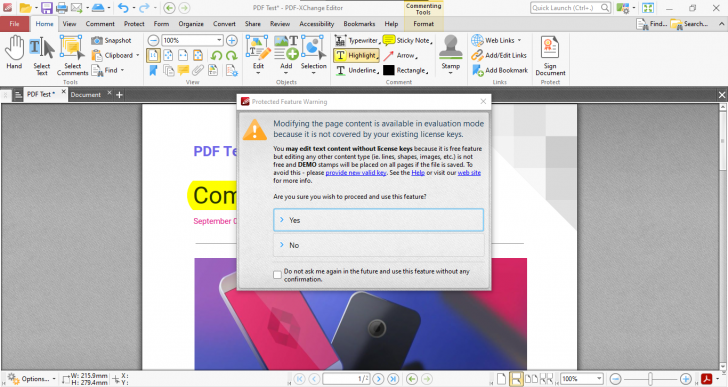
Task: Close the Protected Feature Warning dialog
Action: (x=483, y=101)
